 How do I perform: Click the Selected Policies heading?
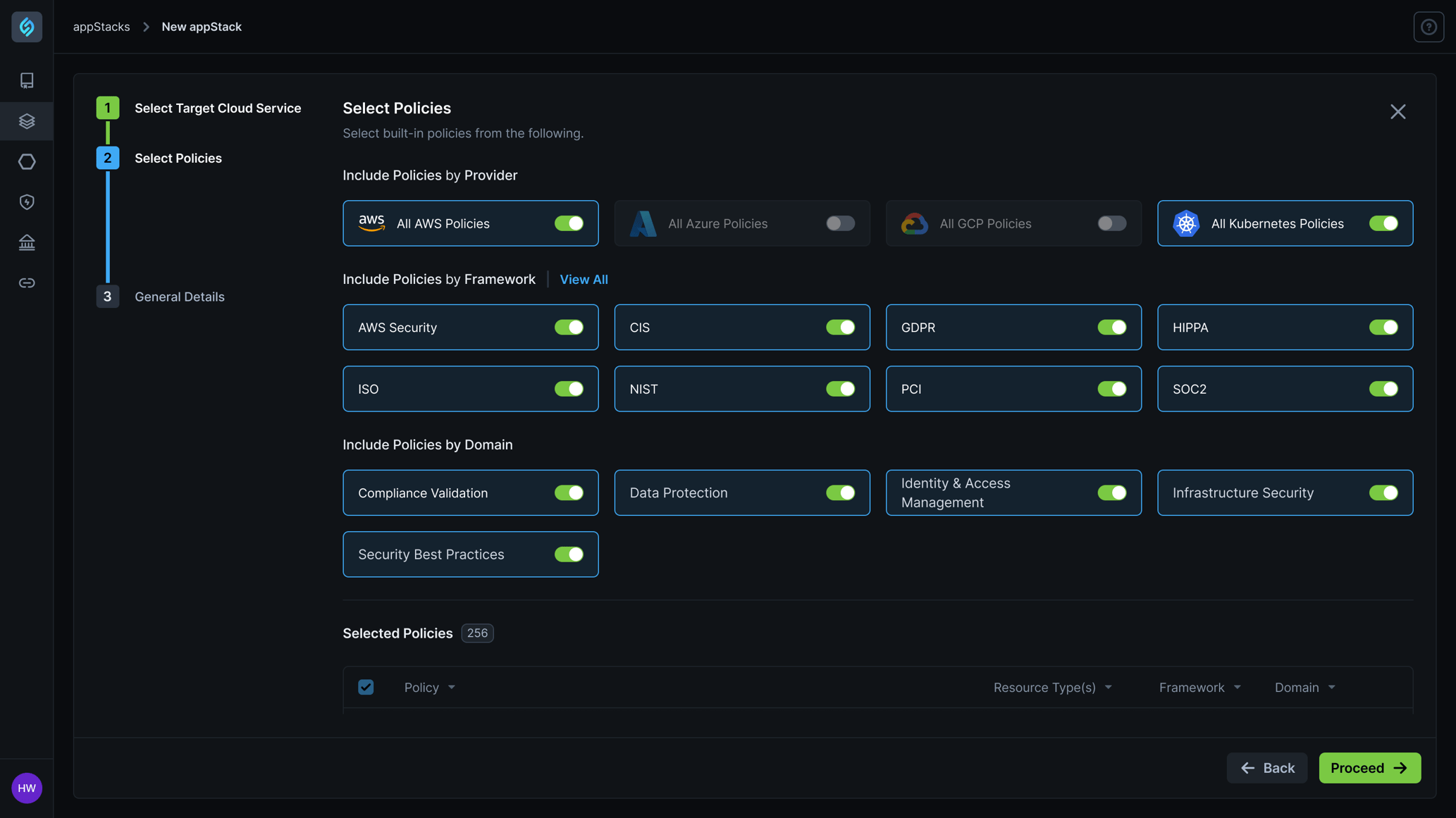397,633
